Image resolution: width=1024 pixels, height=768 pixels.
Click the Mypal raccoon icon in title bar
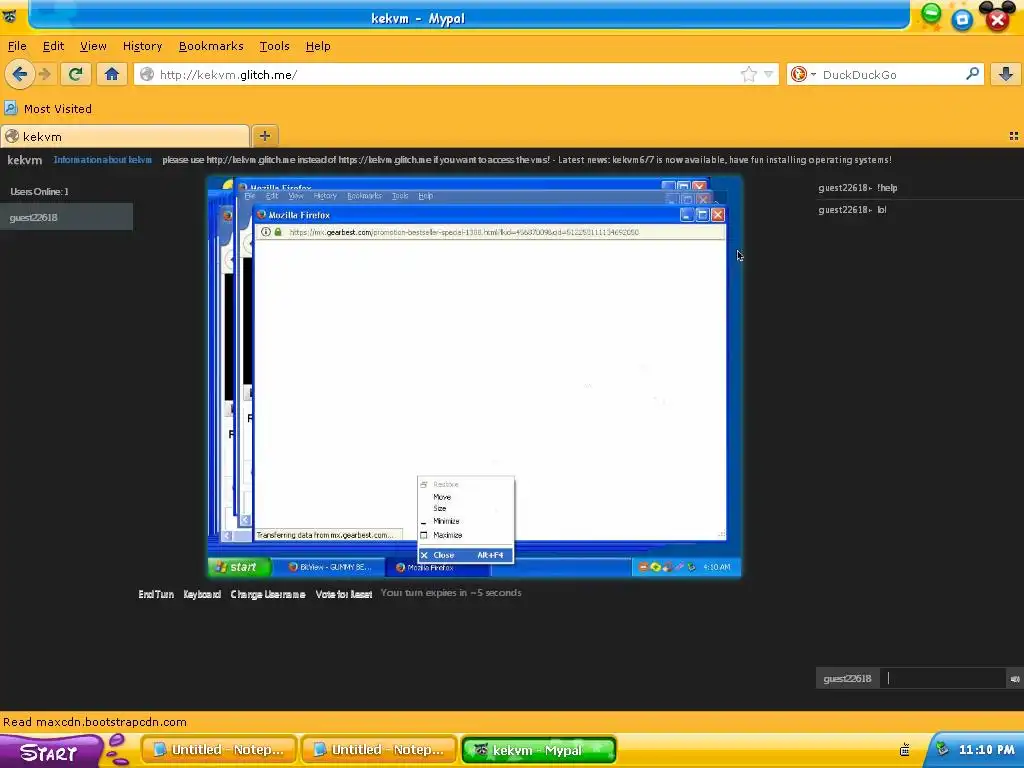(x=9, y=16)
